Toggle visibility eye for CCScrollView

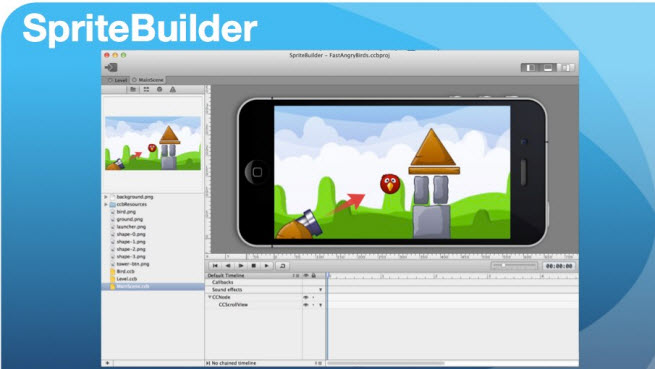tap(306, 305)
